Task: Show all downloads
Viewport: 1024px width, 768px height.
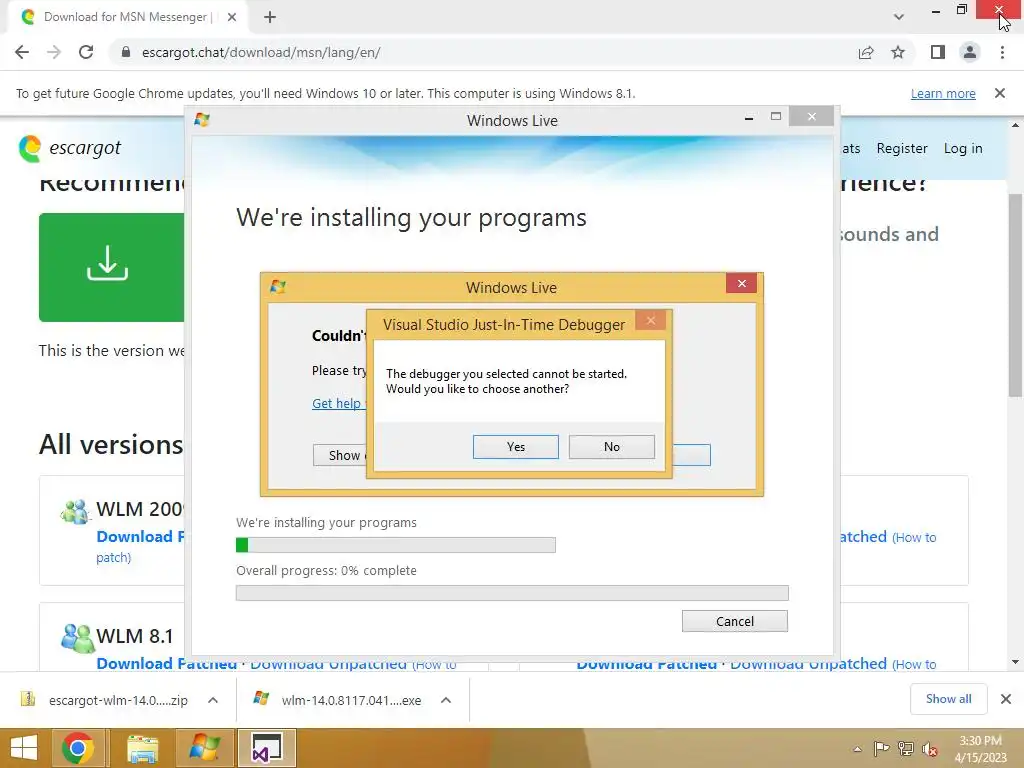Action: pyautogui.click(x=948, y=699)
